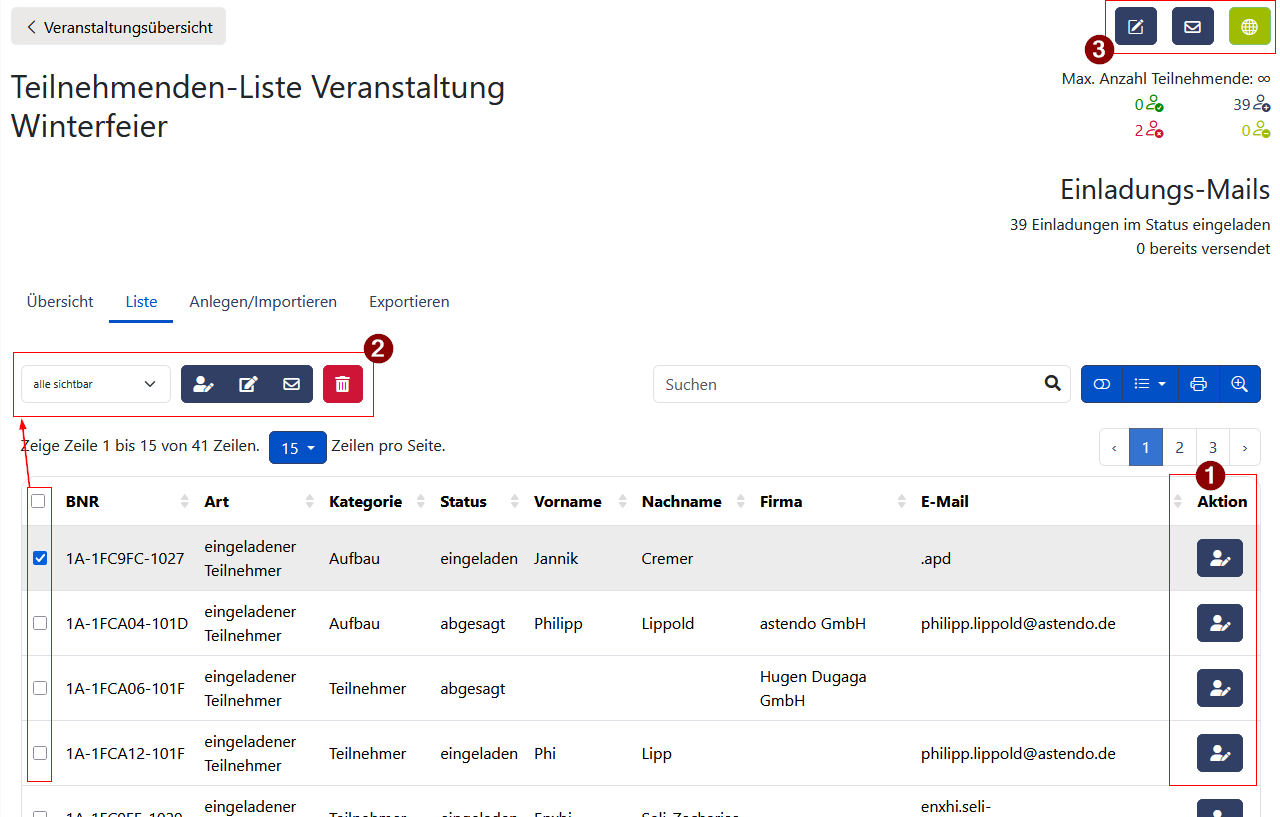Open the rows per page dropdown showing 15

coord(297,448)
